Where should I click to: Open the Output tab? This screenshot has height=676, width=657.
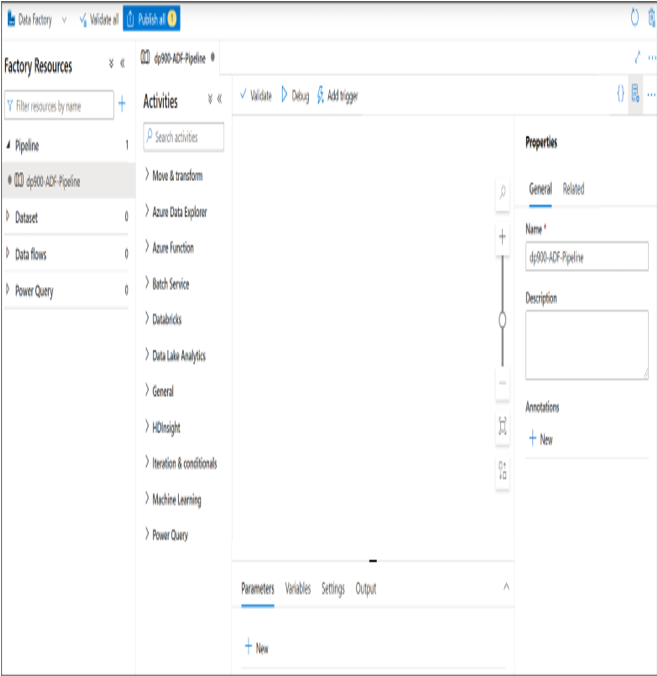[366, 588]
